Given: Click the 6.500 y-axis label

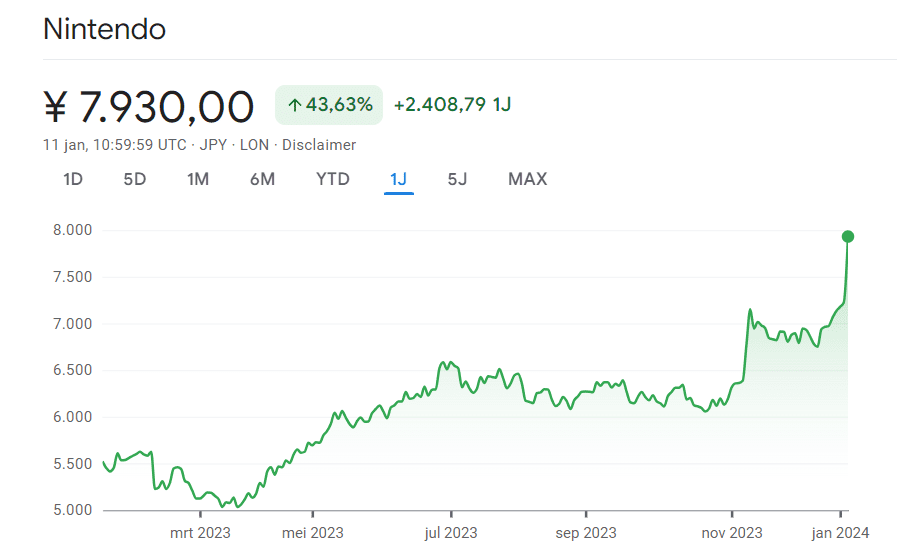Looking at the screenshot, I should coord(72,371).
